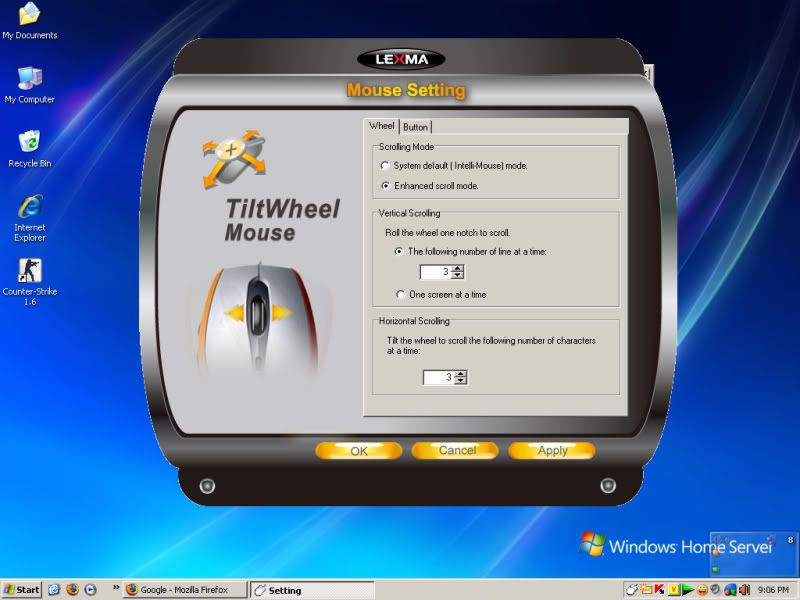Open the My Documents desktop icon
Screen dimensions: 800x600
pyautogui.click(x=29, y=16)
